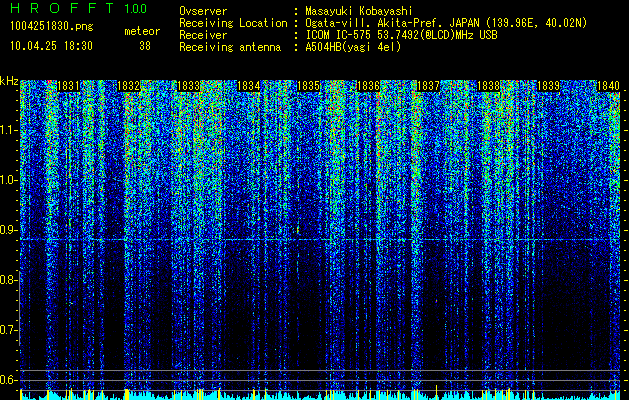Click the Ovserver label
This screenshot has width=629, height=400.
(203, 11)
